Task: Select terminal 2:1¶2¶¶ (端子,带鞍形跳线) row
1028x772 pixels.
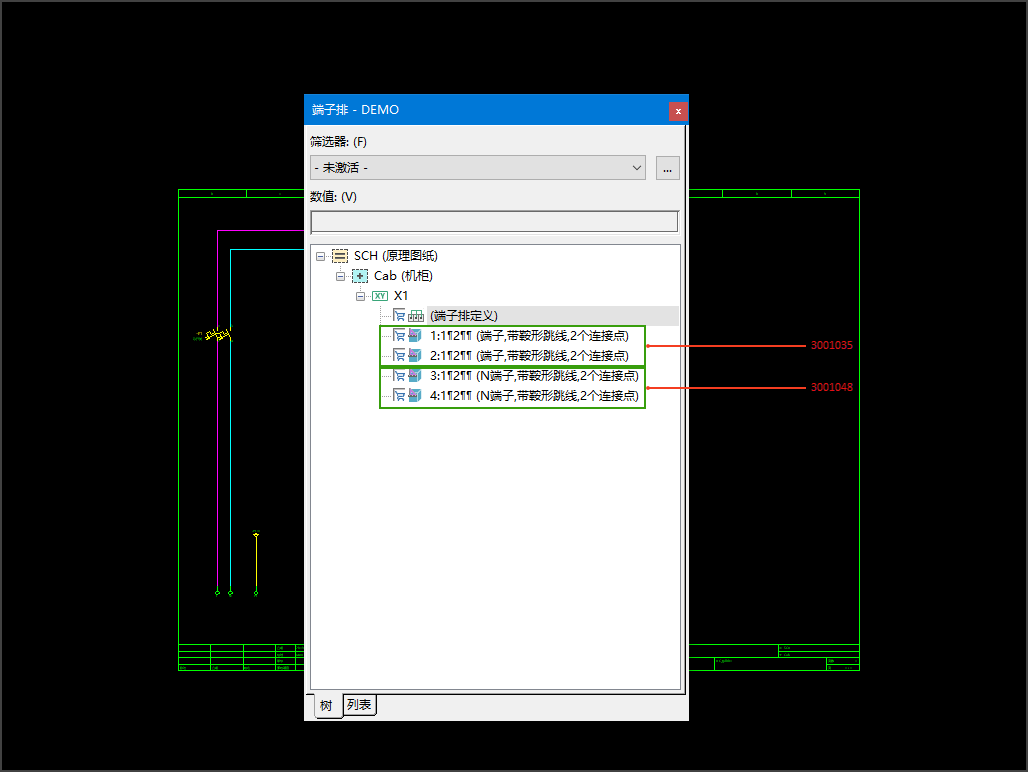Action: (x=529, y=356)
